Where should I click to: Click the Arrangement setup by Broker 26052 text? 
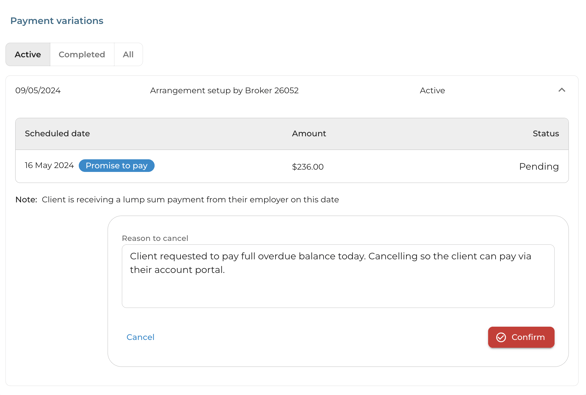[224, 90]
